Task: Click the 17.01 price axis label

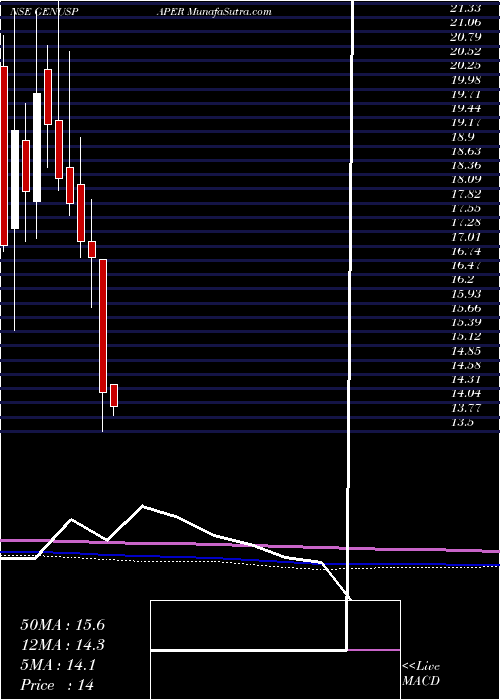Action: (465, 236)
